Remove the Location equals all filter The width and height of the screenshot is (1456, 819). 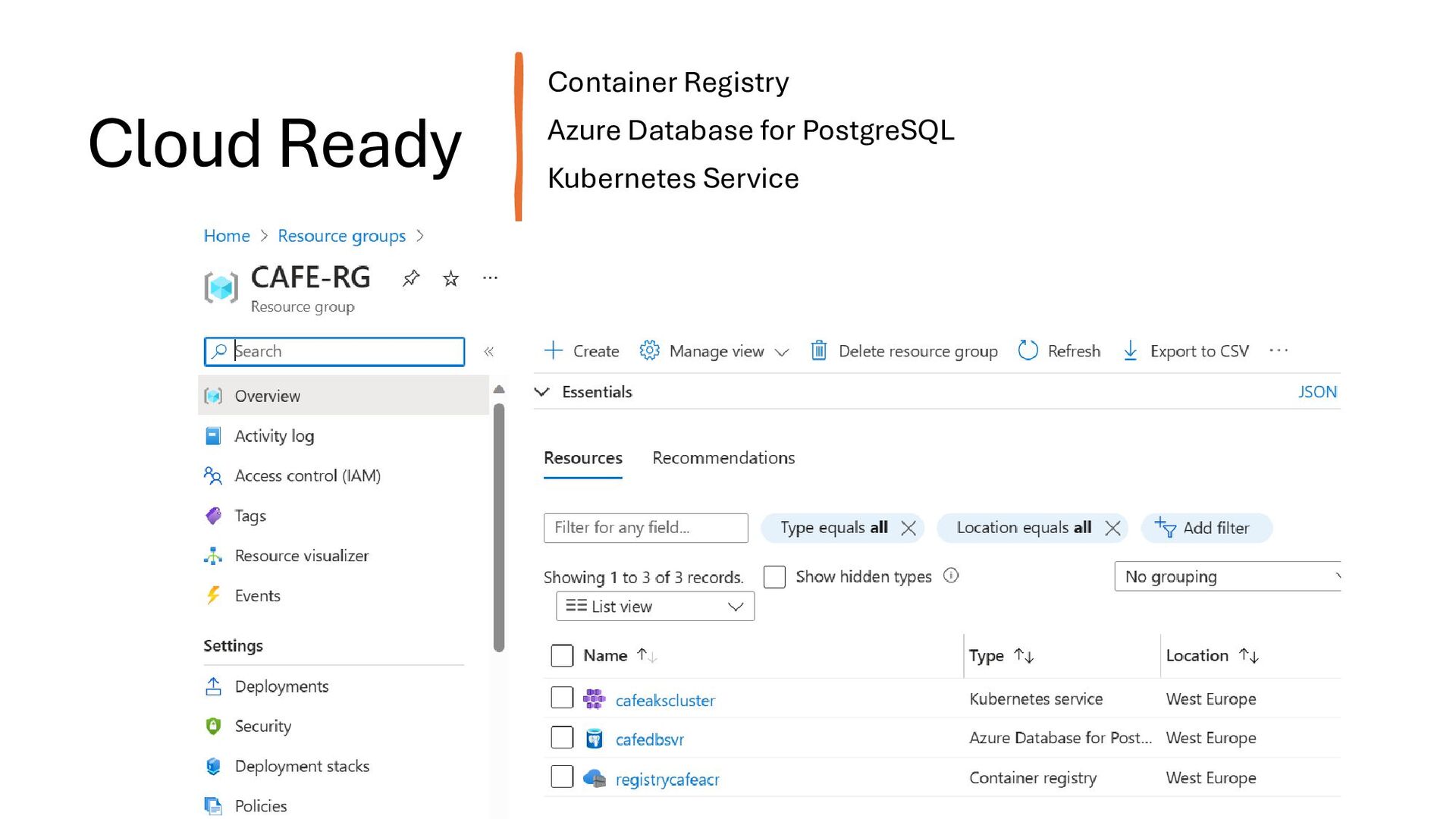point(1112,528)
